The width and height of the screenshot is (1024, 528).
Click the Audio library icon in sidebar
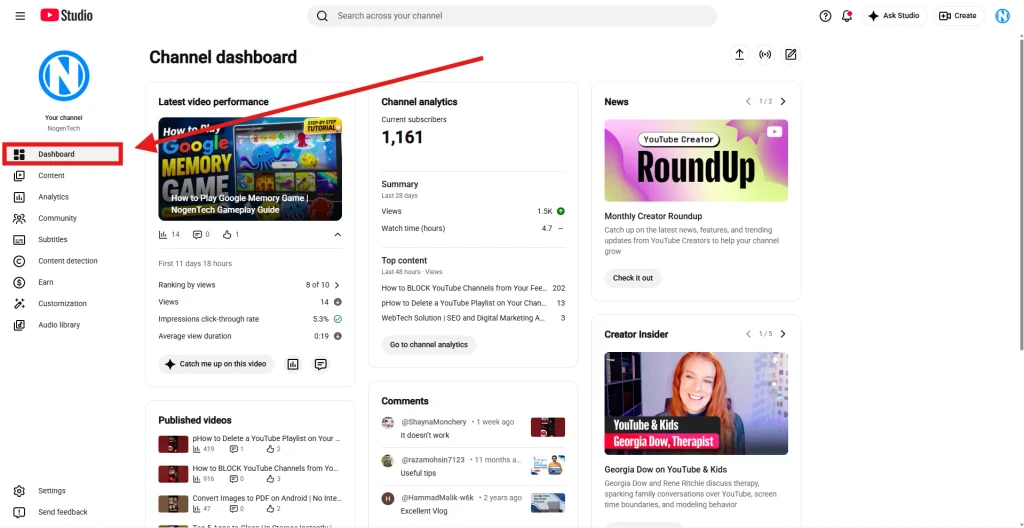pos(20,325)
